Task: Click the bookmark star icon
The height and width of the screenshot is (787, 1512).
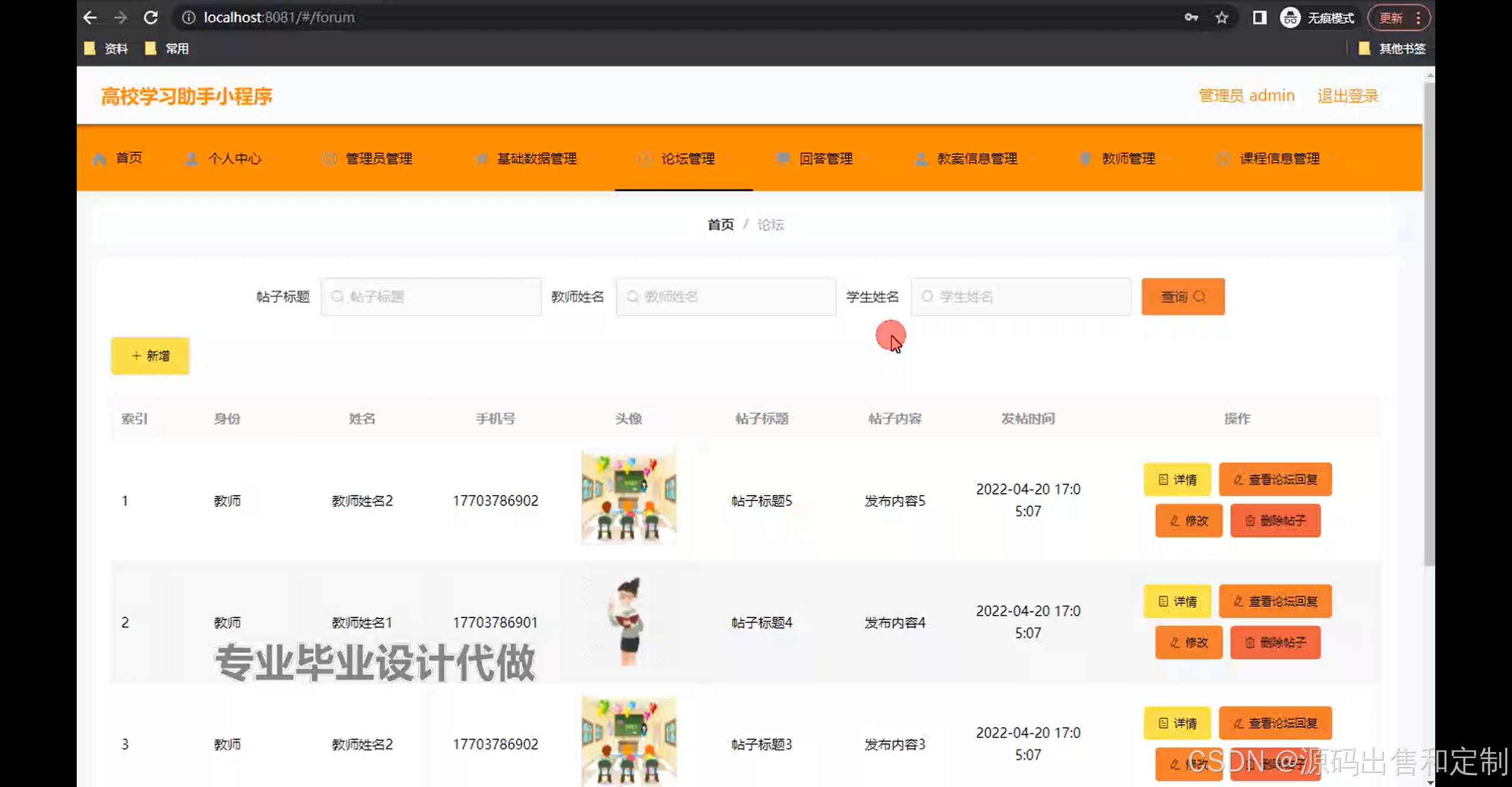Action: pyautogui.click(x=1222, y=18)
